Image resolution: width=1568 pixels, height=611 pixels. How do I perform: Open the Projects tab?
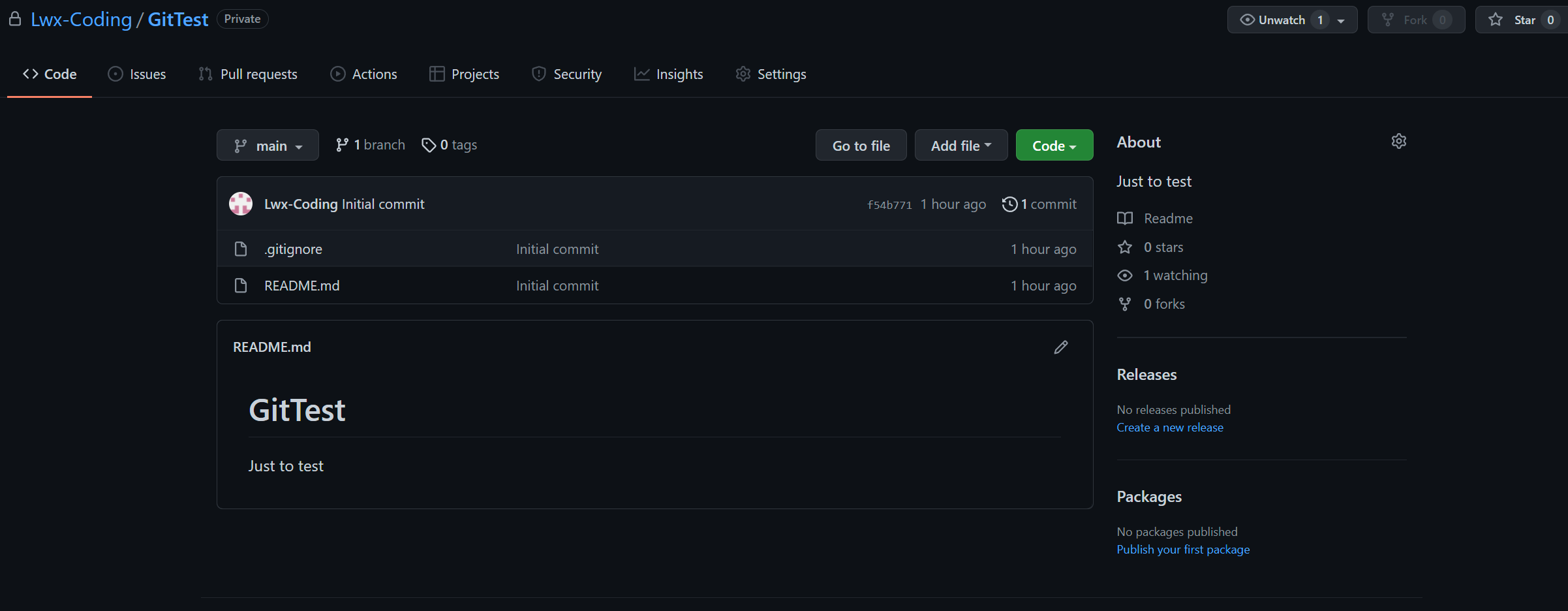(465, 74)
